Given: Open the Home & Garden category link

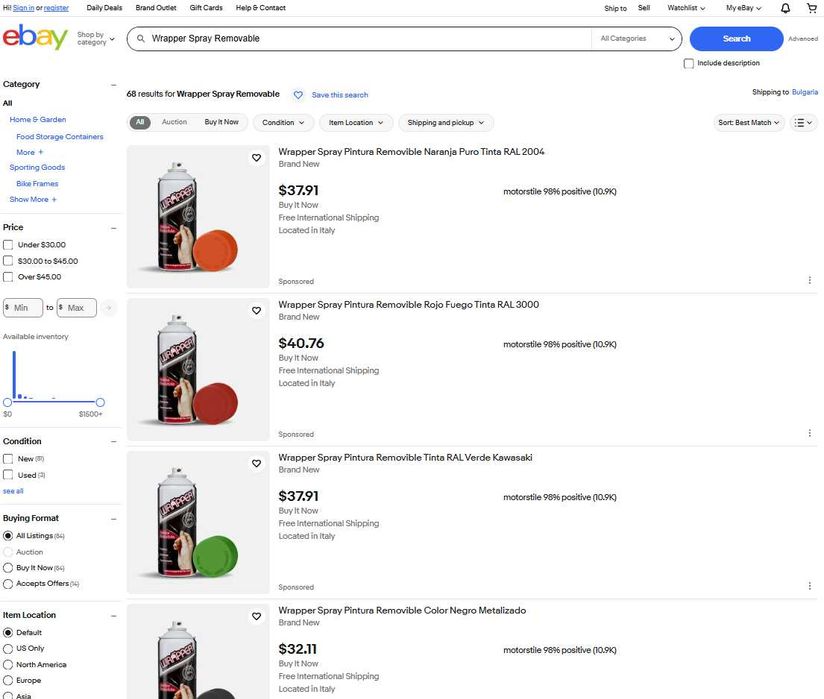Looking at the screenshot, I should pyautogui.click(x=38, y=120).
